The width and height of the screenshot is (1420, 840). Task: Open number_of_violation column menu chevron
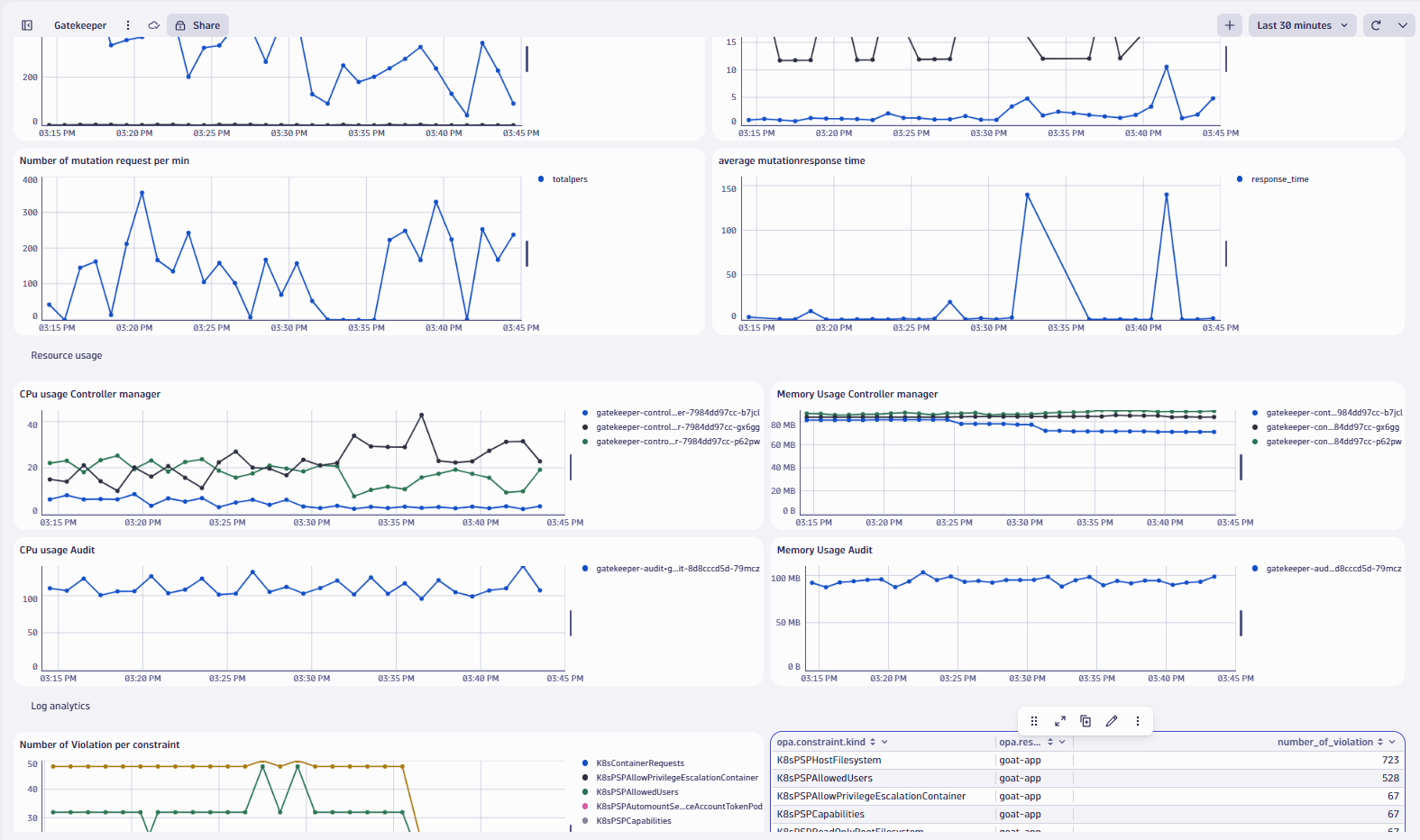click(x=1392, y=742)
